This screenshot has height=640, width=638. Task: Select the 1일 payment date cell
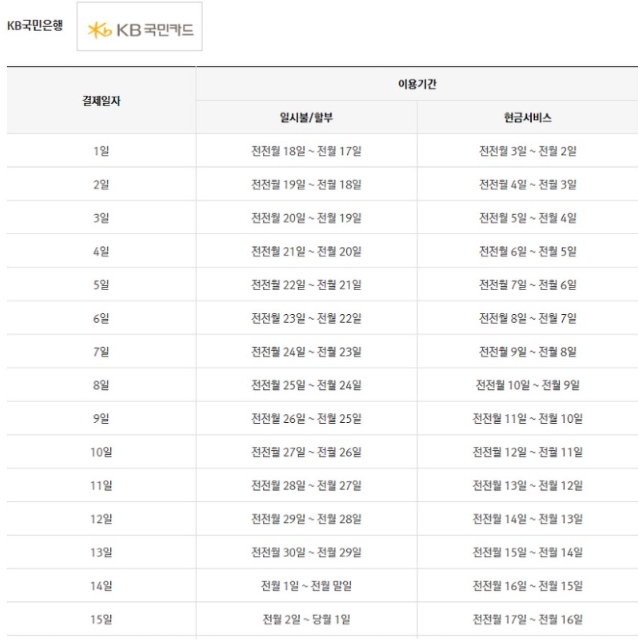(101, 151)
